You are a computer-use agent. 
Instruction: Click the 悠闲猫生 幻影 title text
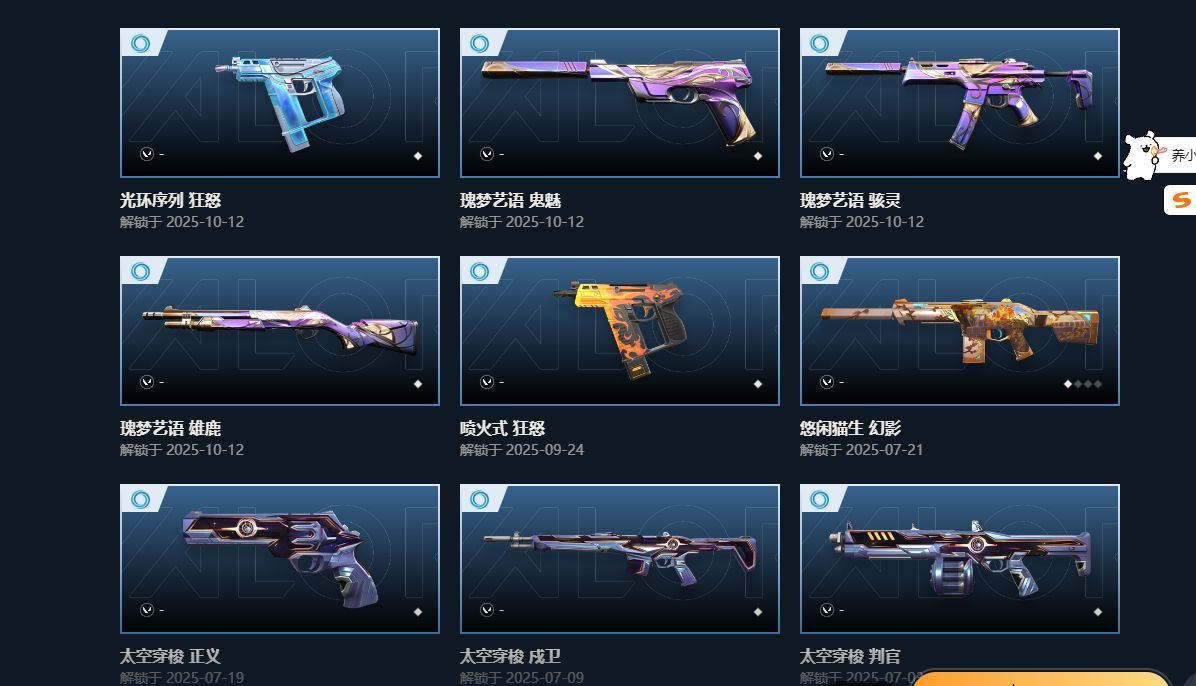[850, 428]
